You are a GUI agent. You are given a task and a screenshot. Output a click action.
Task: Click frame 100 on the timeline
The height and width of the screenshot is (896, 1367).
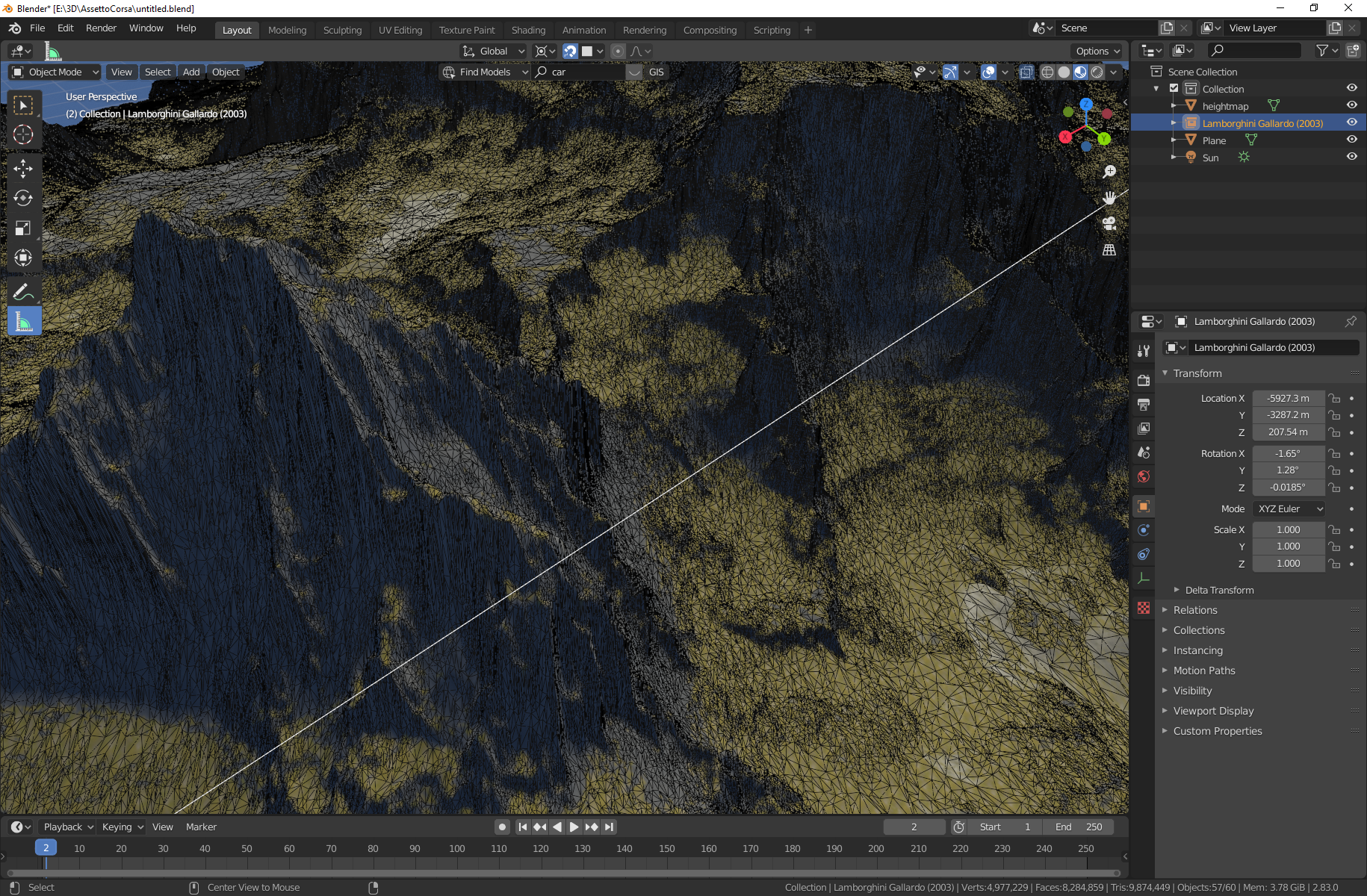coord(457,848)
